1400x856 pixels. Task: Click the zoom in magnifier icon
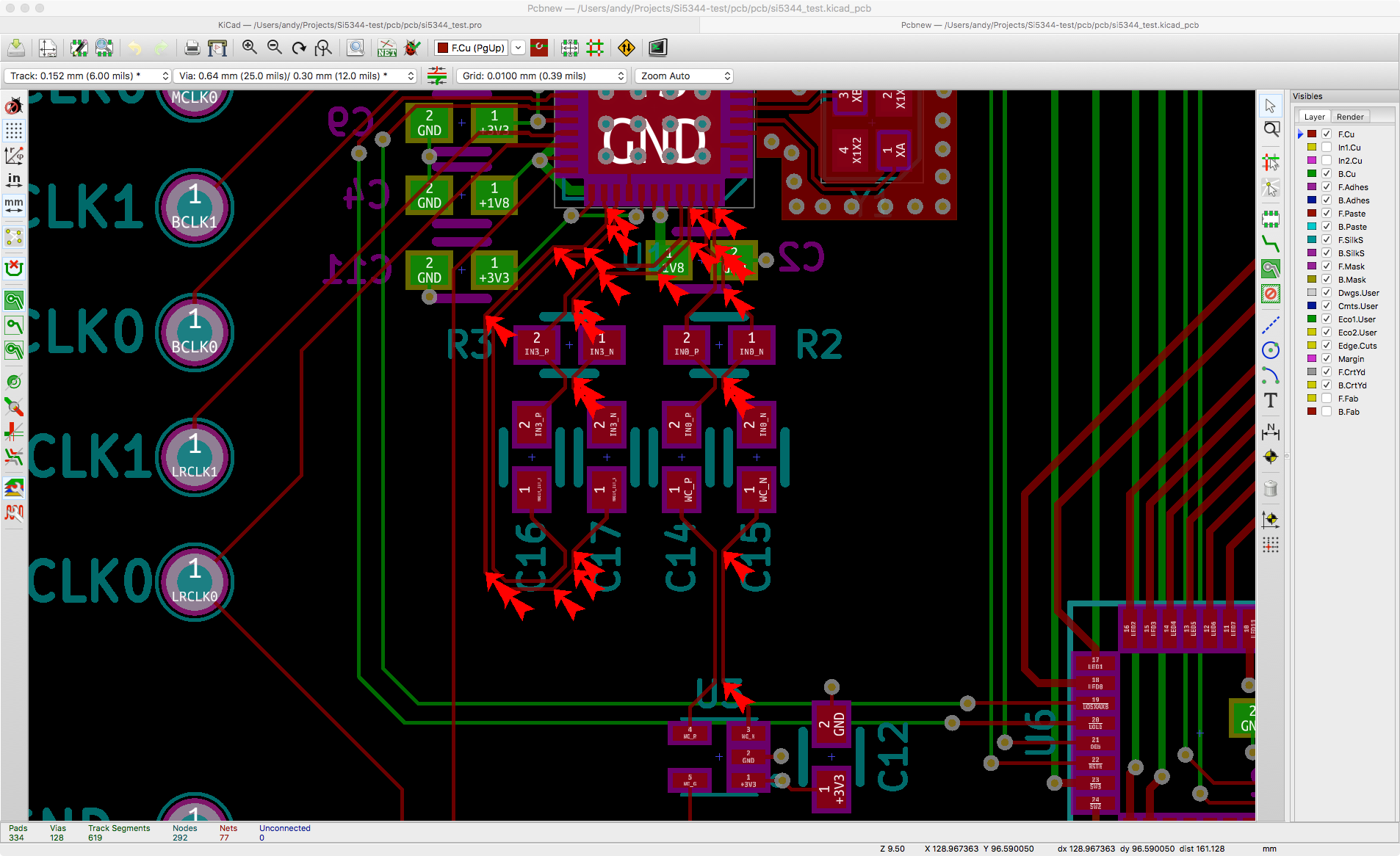pos(250,48)
